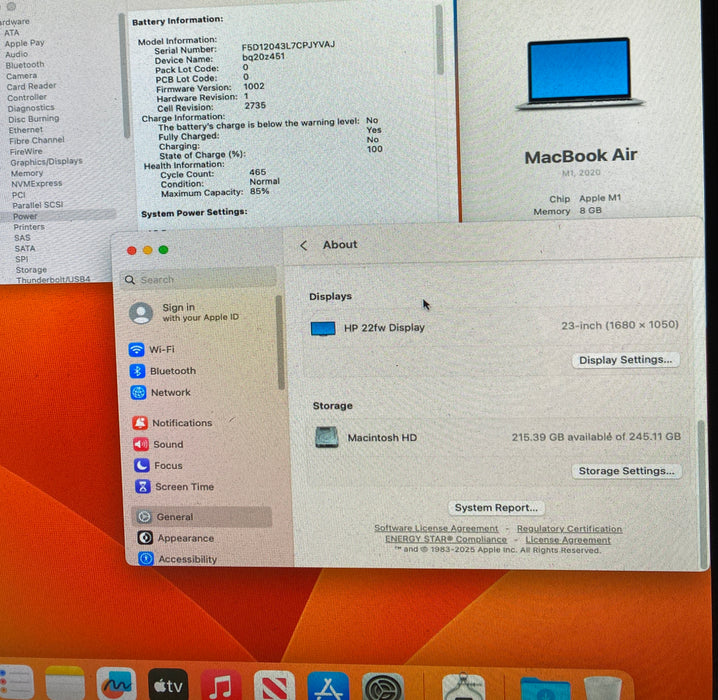Image resolution: width=718 pixels, height=700 pixels.
Task: Open Downloads folder in the Dock
Action: [x=545, y=688]
